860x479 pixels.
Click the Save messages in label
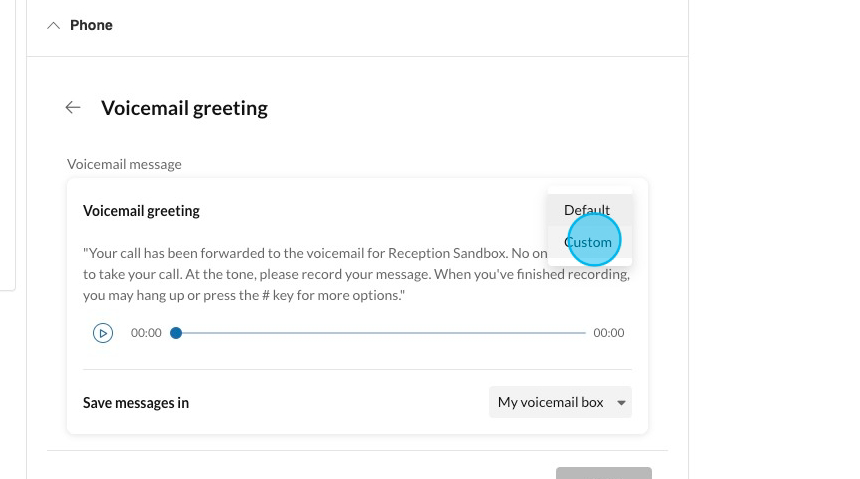(136, 403)
